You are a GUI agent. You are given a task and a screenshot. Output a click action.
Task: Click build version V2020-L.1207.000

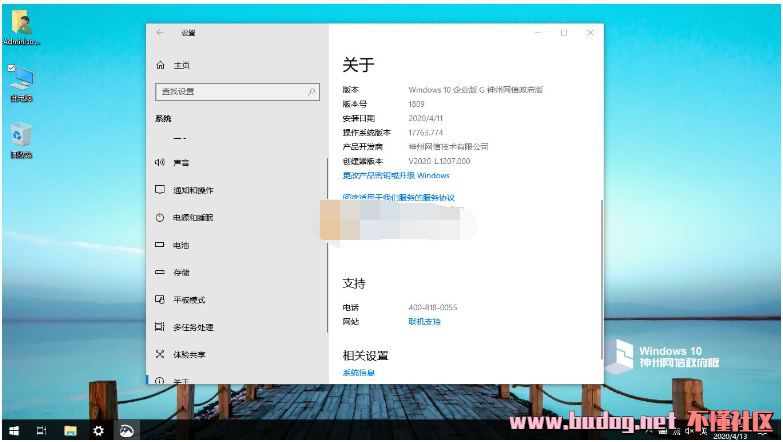pyautogui.click(x=439, y=161)
